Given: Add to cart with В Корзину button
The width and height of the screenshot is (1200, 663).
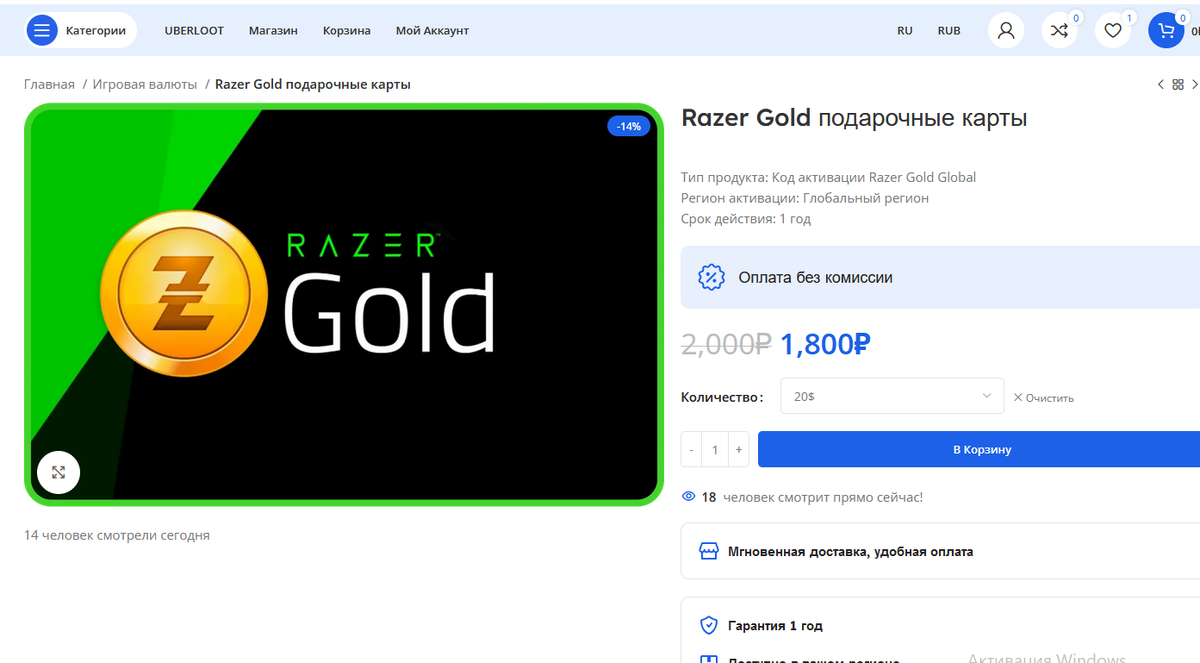Looking at the screenshot, I should click(x=979, y=450).
